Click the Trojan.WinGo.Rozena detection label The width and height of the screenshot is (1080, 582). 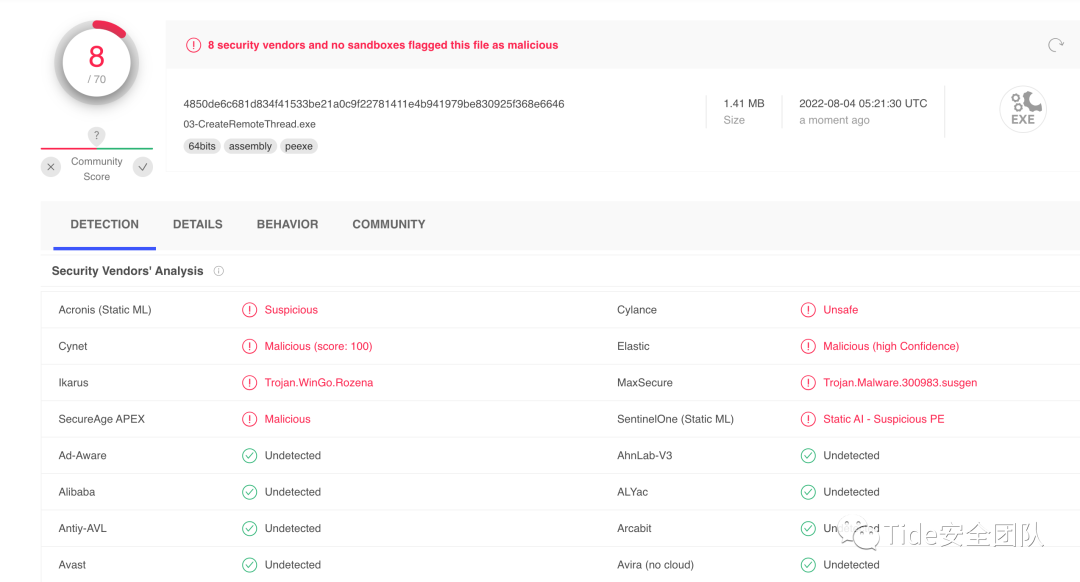[x=319, y=383]
